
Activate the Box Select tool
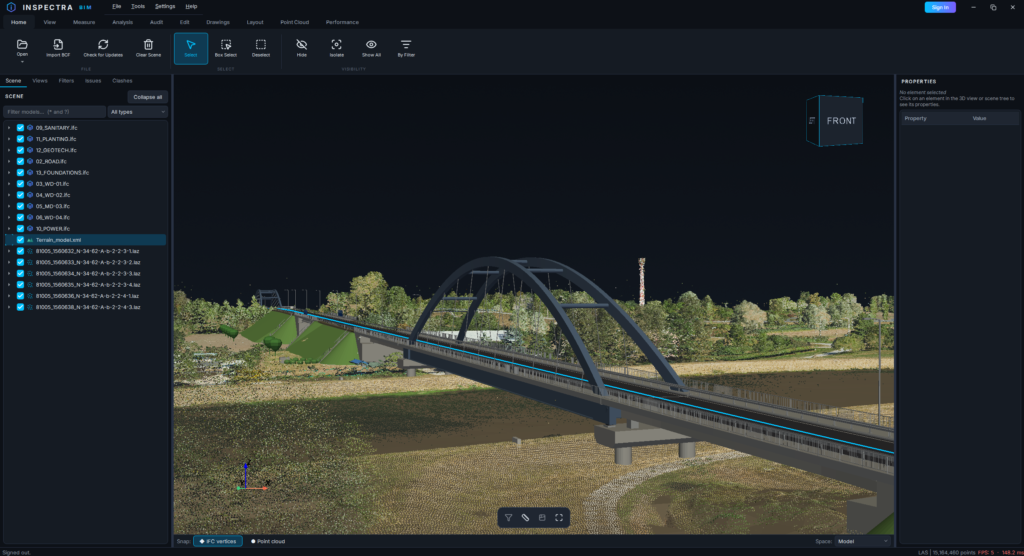(x=226, y=48)
